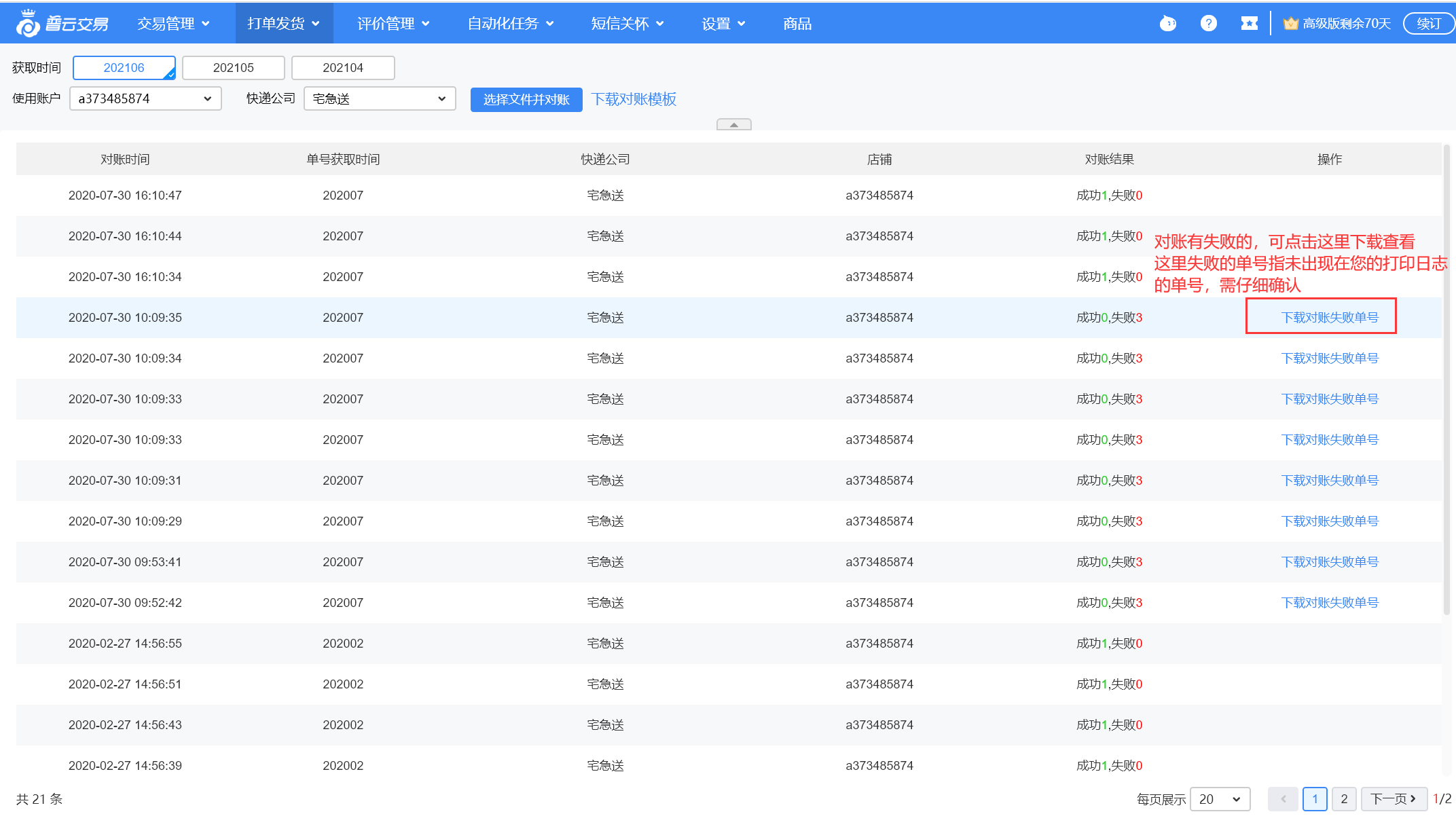The height and width of the screenshot is (831, 1456).
Task: Open the help question mark icon
Action: click(1208, 24)
